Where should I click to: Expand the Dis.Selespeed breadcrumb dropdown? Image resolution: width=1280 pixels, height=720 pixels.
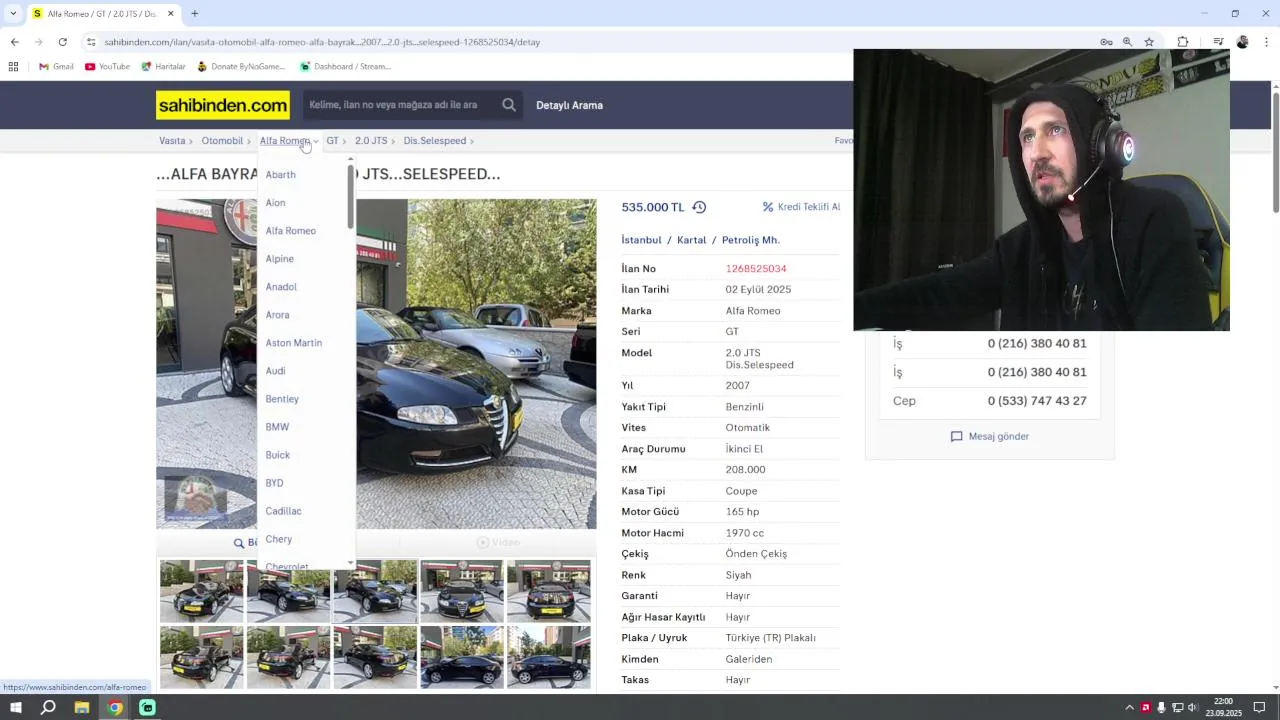tap(472, 141)
